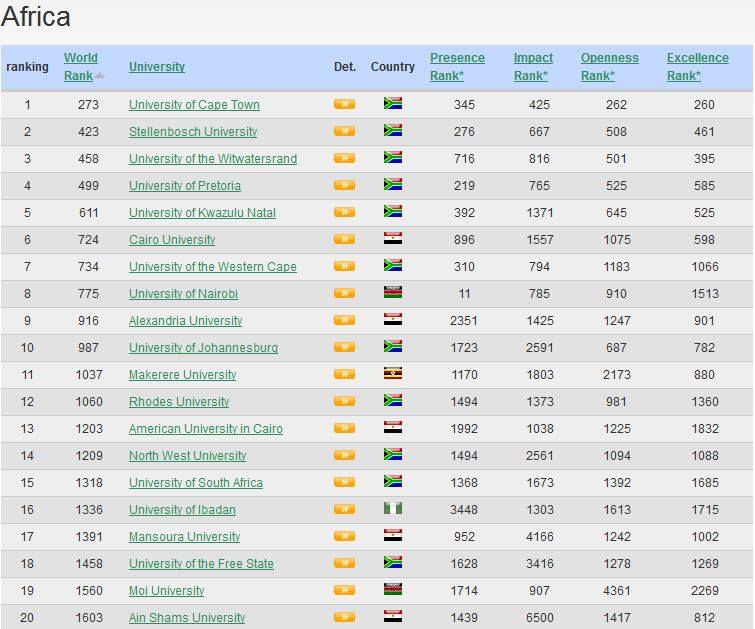Sort by Excellence Rank column header
Image resolution: width=755 pixels, height=629 pixels.
[x=697, y=67]
